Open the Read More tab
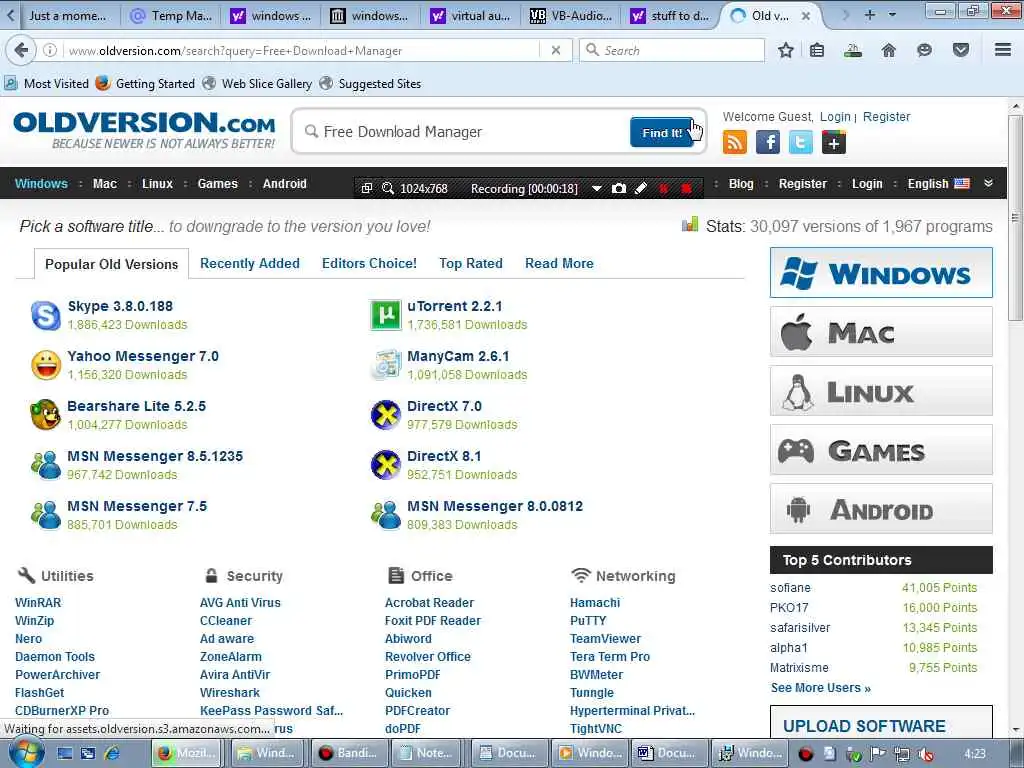The image size is (1024, 768). point(559,263)
